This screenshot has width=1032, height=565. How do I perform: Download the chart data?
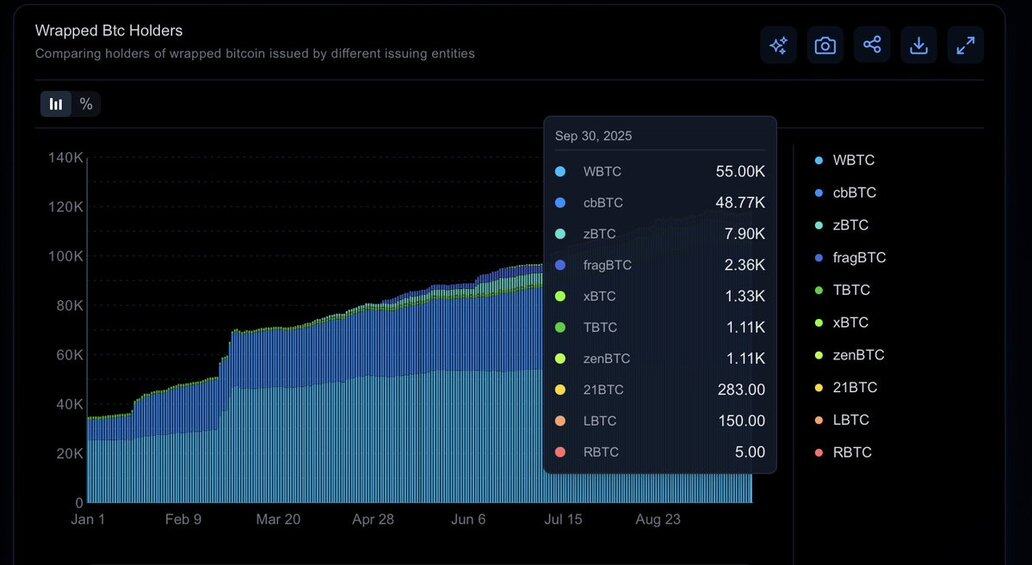click(x=918, y=45)
